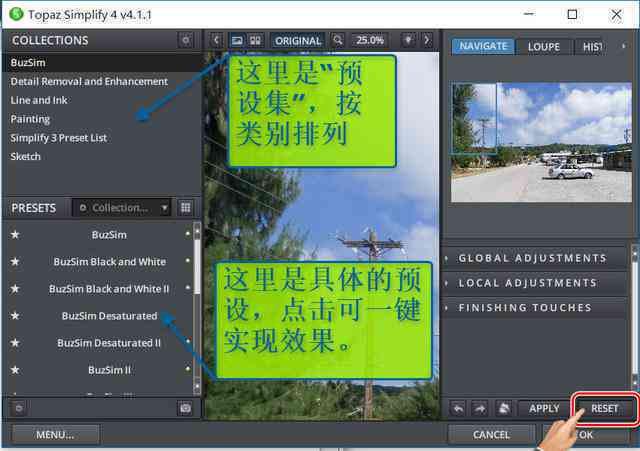Image resolution: width=640 pixels, height=451 pixels.
Task: Click the redo arrow icon
Action: (x=480, y=409)
